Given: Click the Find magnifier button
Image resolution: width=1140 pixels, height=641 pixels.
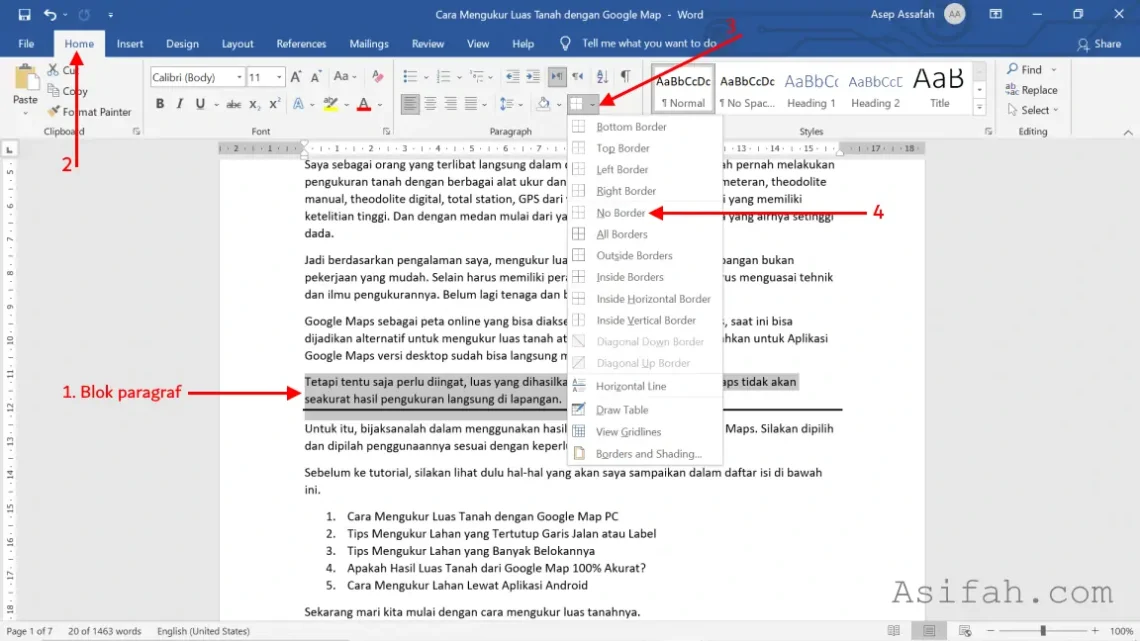Looking at the screenshot, I should tap(1025, 70).
